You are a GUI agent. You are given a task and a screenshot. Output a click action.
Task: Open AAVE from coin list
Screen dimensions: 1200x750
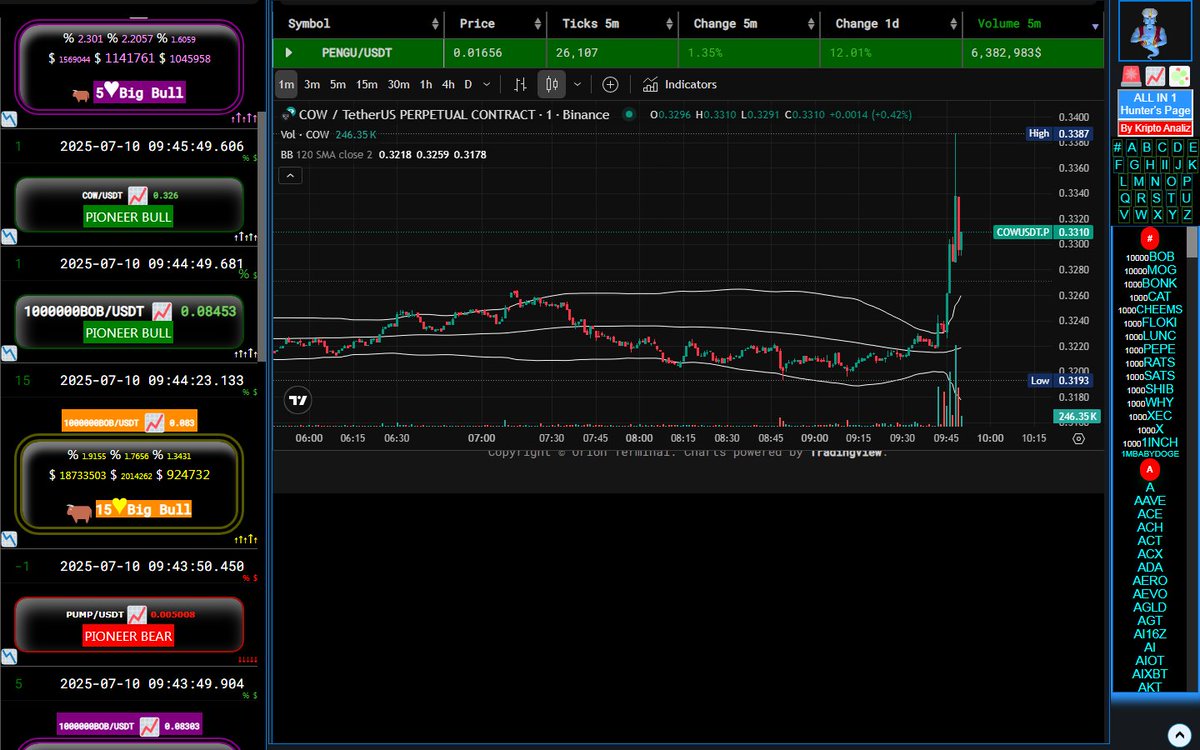click(x=1150, y=500)
